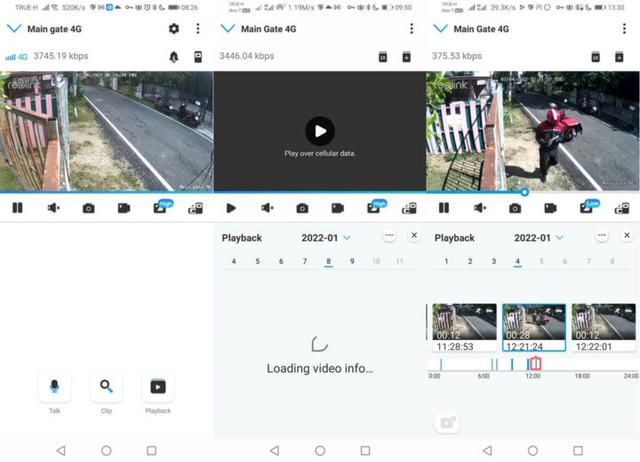Close Playback panel on middle screen
This screenshot has width=640, height=462.
pos(414,235)
